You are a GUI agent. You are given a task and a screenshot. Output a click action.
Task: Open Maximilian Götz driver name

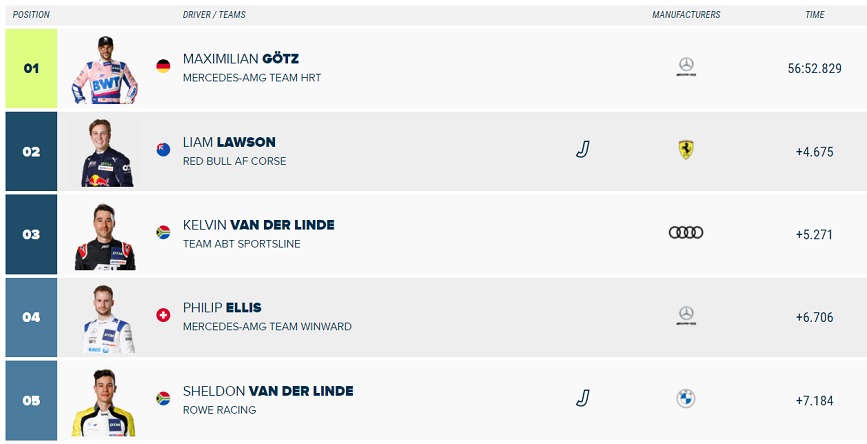coord(241,59)
